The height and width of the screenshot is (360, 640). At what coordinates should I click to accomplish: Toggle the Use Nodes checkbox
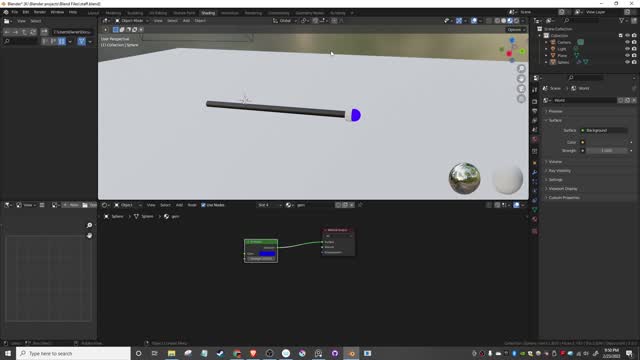point(203,205)
